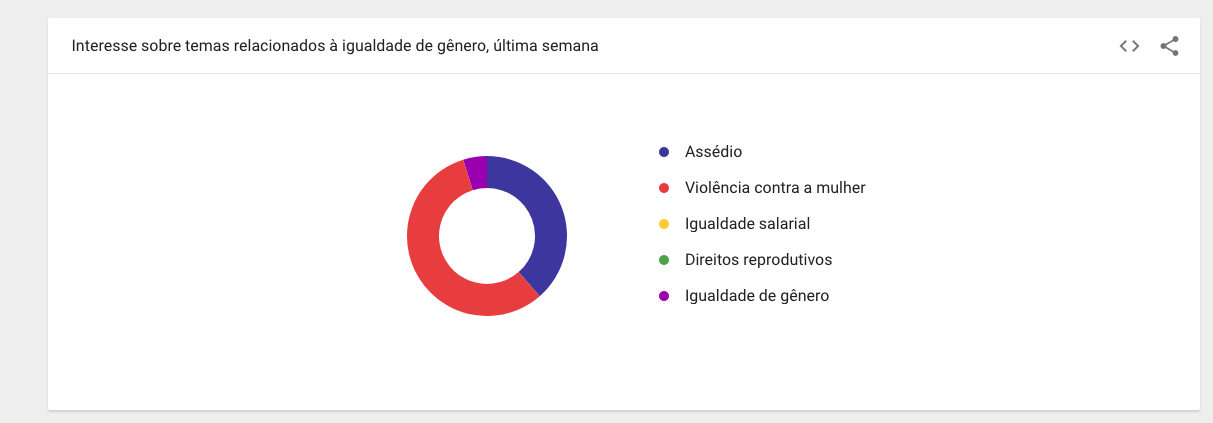Select the Violência contra a mulher label
Screen dimensions: 1213x423
pyautogui.click(x=774, y=188)
